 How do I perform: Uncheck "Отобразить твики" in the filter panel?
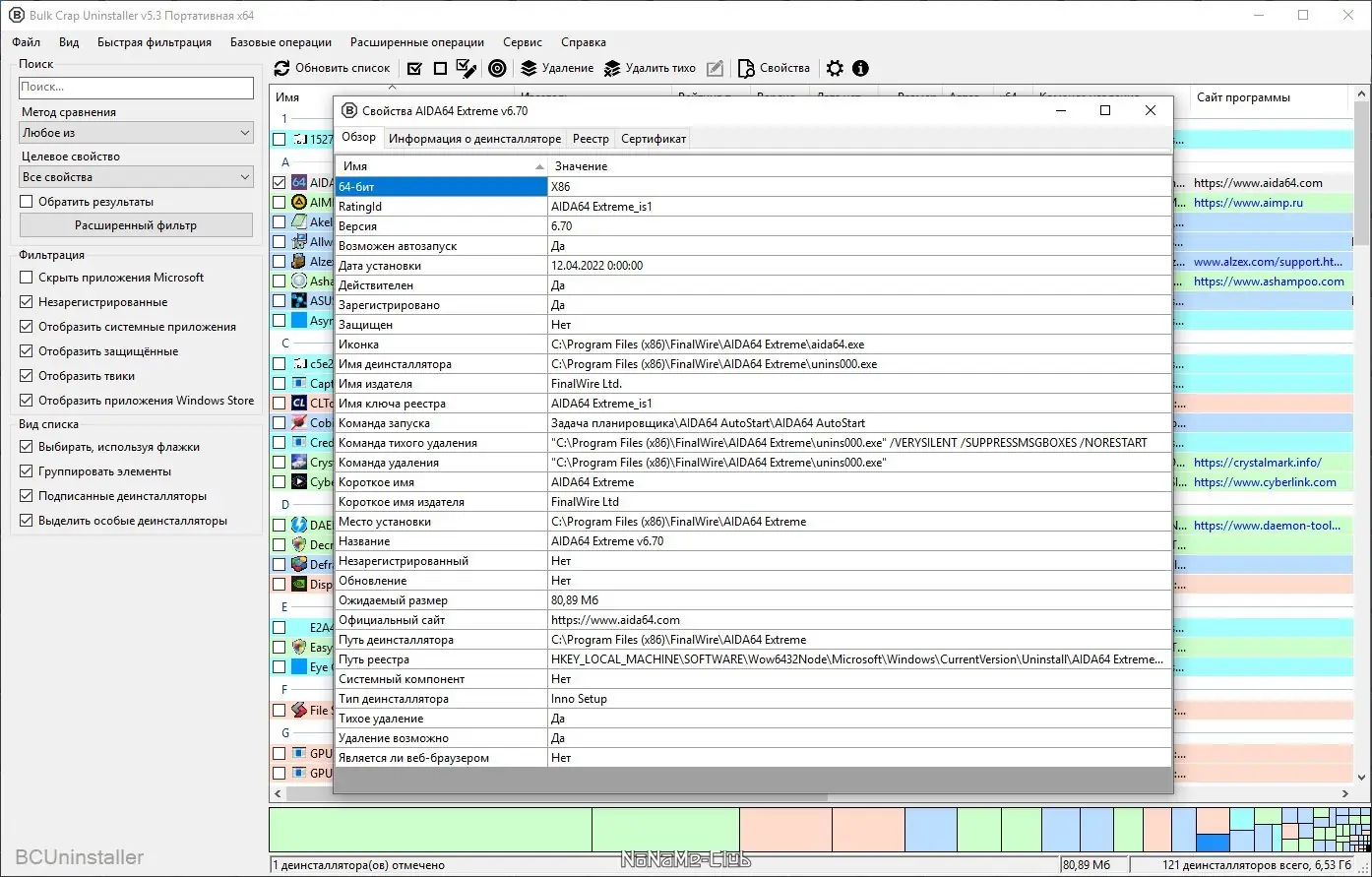coord(27,375)
